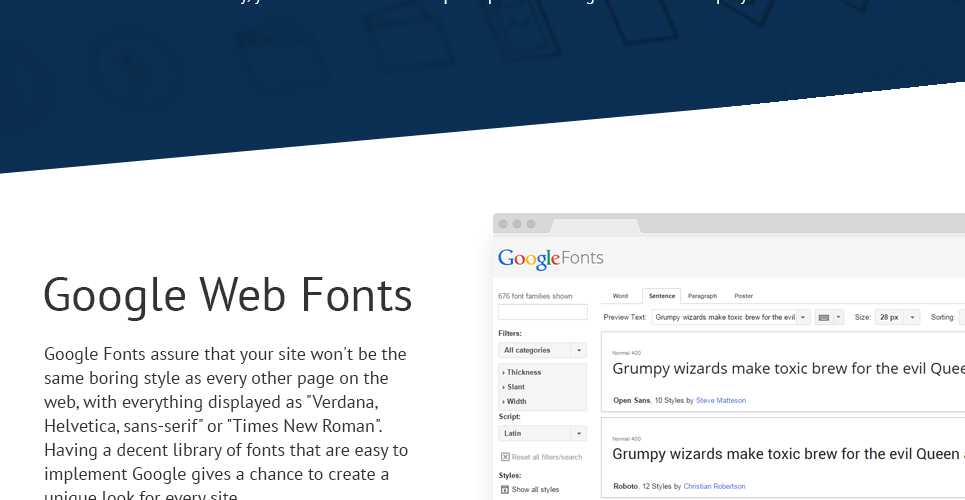Click the first gray window control dot
Screen dimensions: 965x500
503,224
